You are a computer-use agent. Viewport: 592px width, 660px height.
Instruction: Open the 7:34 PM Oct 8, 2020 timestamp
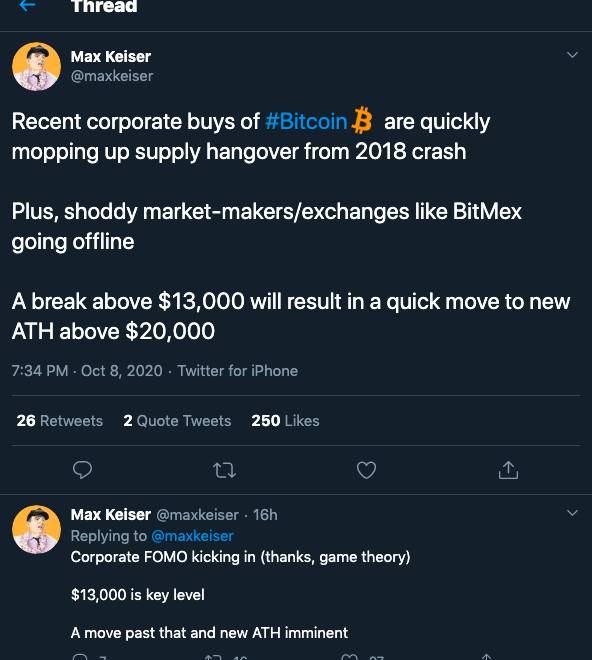click(87, 371)
